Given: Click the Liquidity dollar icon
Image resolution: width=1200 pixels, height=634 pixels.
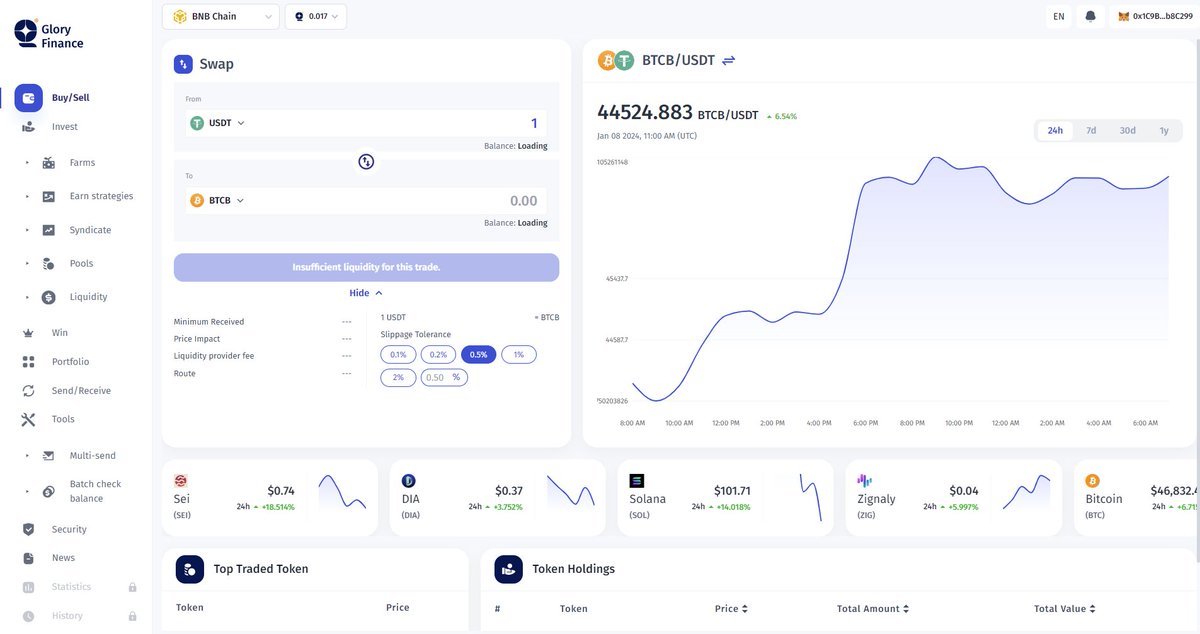Looking at the screenshot, I should tap(48, 297).
